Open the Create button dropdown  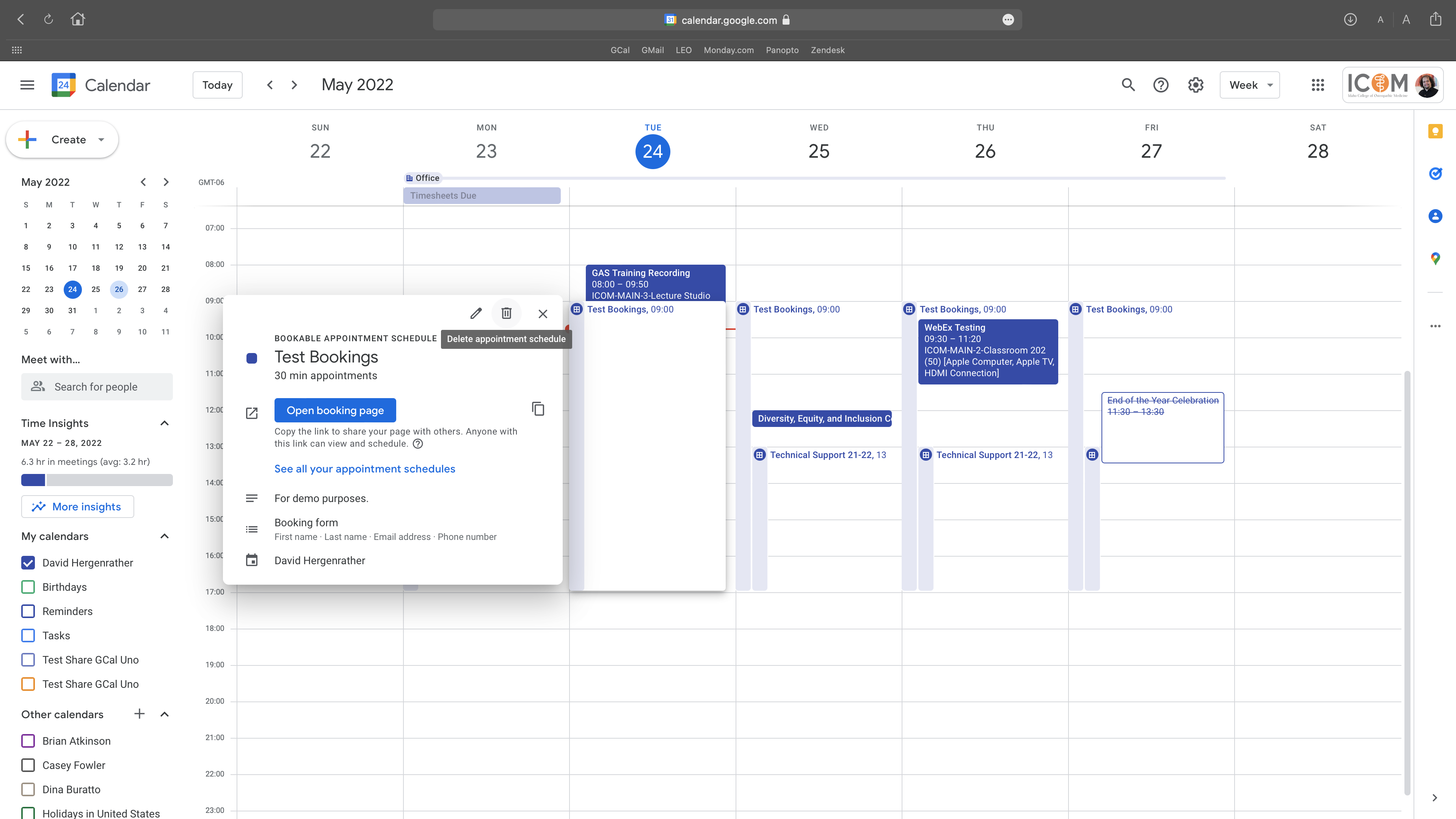click(x=101, y=140)
